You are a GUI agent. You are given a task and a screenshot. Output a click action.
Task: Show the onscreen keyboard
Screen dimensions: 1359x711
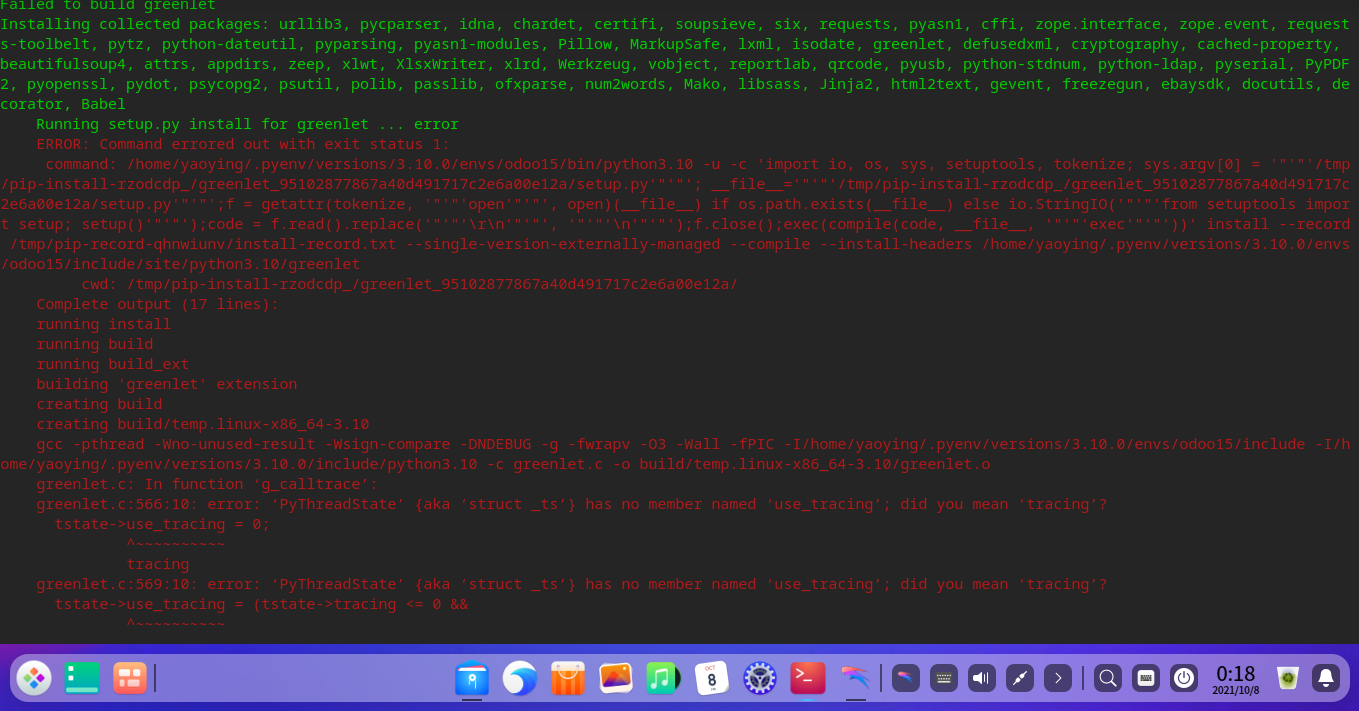click(x=1146, y=678)
